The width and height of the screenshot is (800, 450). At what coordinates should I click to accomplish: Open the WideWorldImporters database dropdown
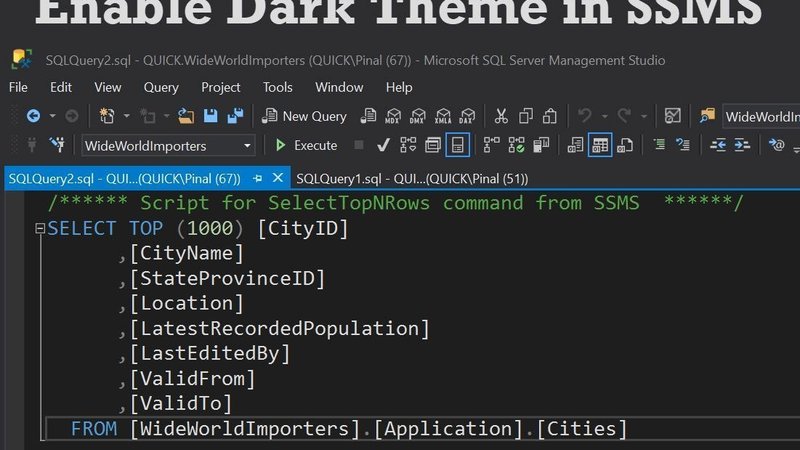247,146
